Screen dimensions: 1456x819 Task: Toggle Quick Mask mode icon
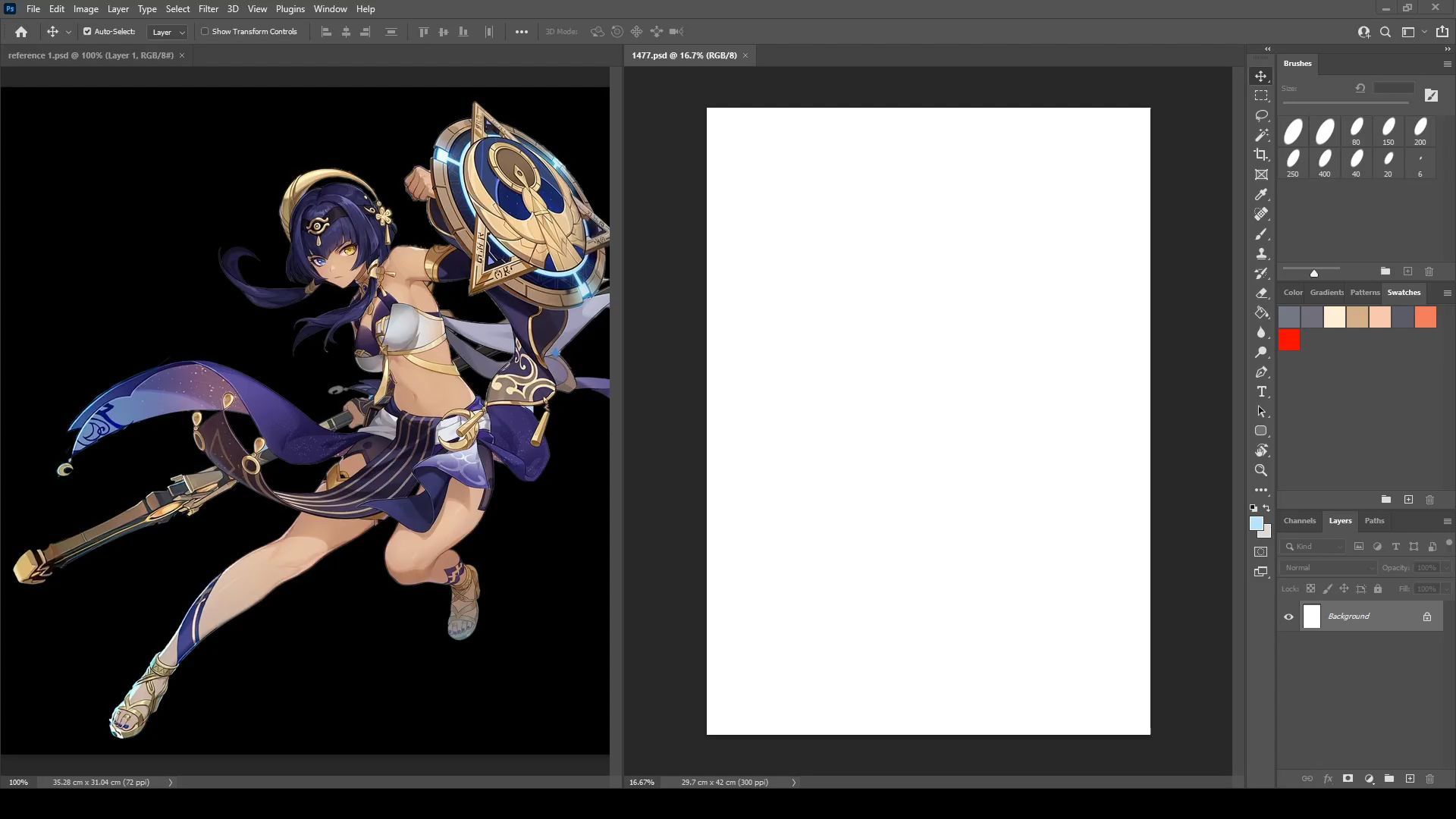pos(1261,552)
